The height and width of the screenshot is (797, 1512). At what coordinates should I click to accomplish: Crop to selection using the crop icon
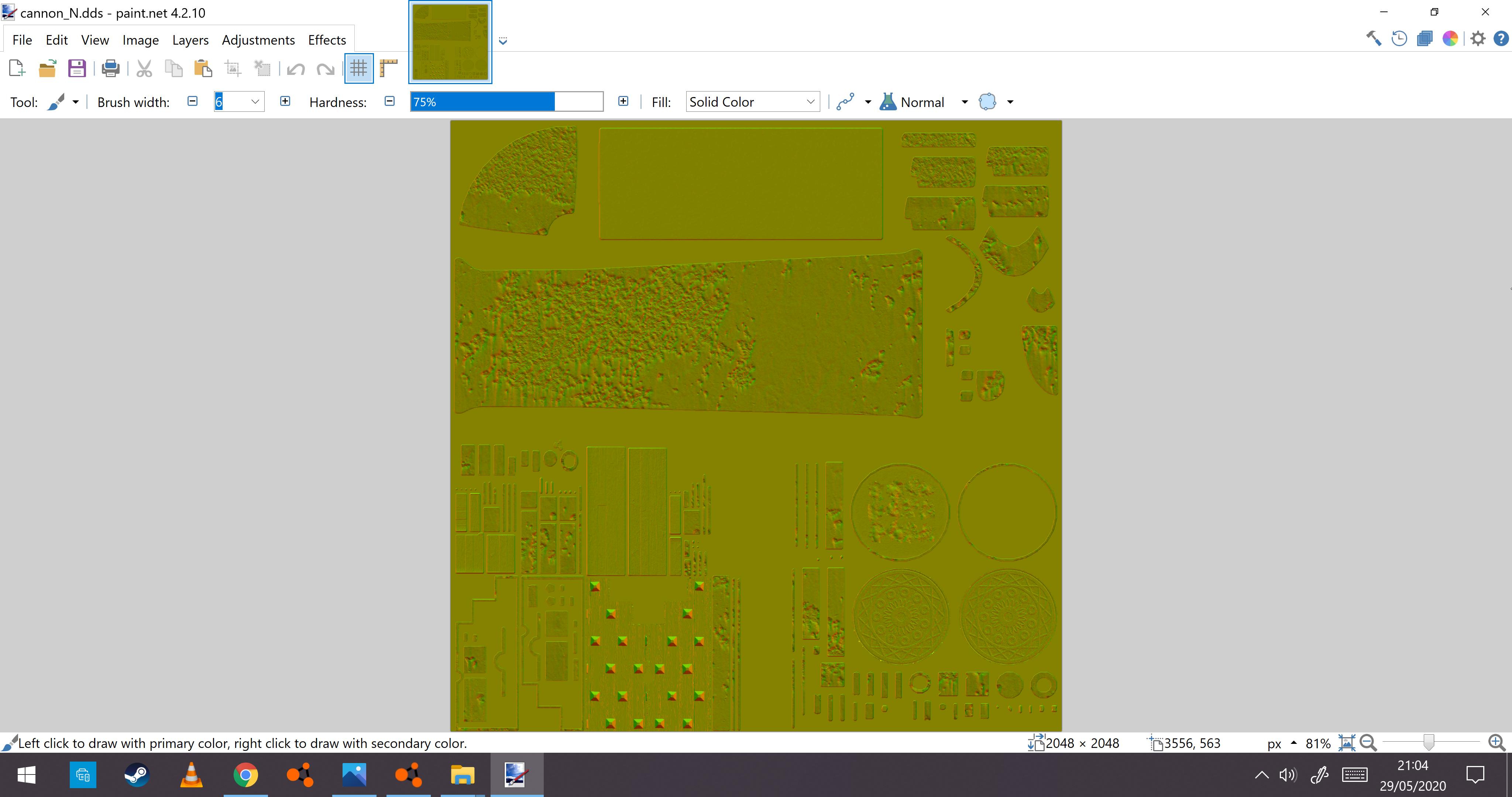pos(233,69)
